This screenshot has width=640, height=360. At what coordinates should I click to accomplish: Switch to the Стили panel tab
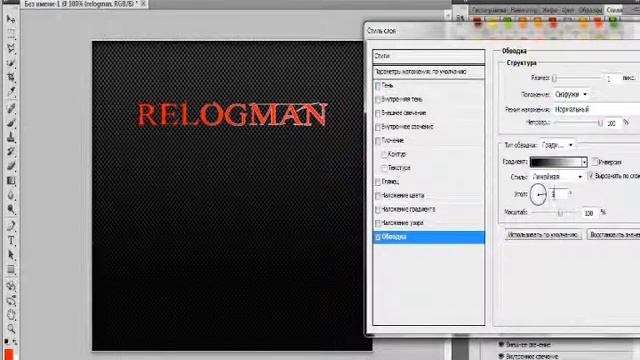point(614,10)
